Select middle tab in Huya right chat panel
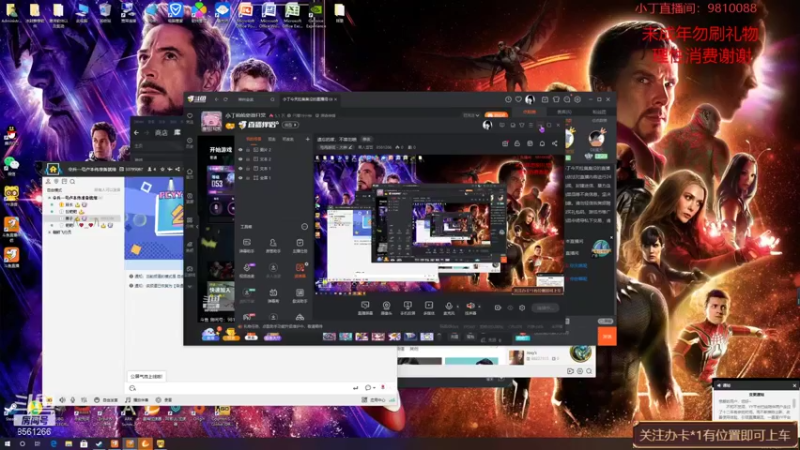800x450 pixels. [x=564, y=112]
